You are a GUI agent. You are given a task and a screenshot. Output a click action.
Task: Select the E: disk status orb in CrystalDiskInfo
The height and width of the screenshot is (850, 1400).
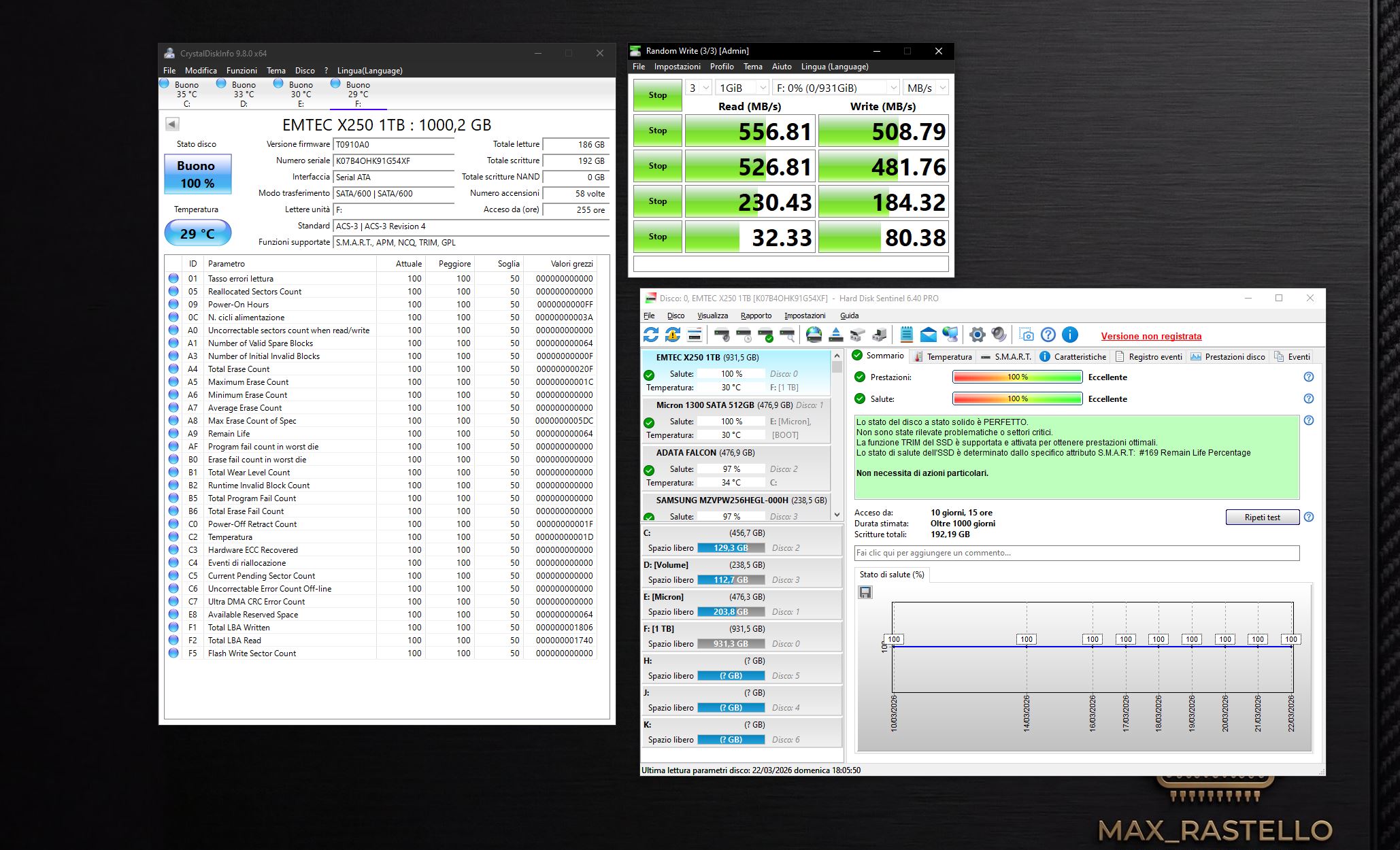278,84
